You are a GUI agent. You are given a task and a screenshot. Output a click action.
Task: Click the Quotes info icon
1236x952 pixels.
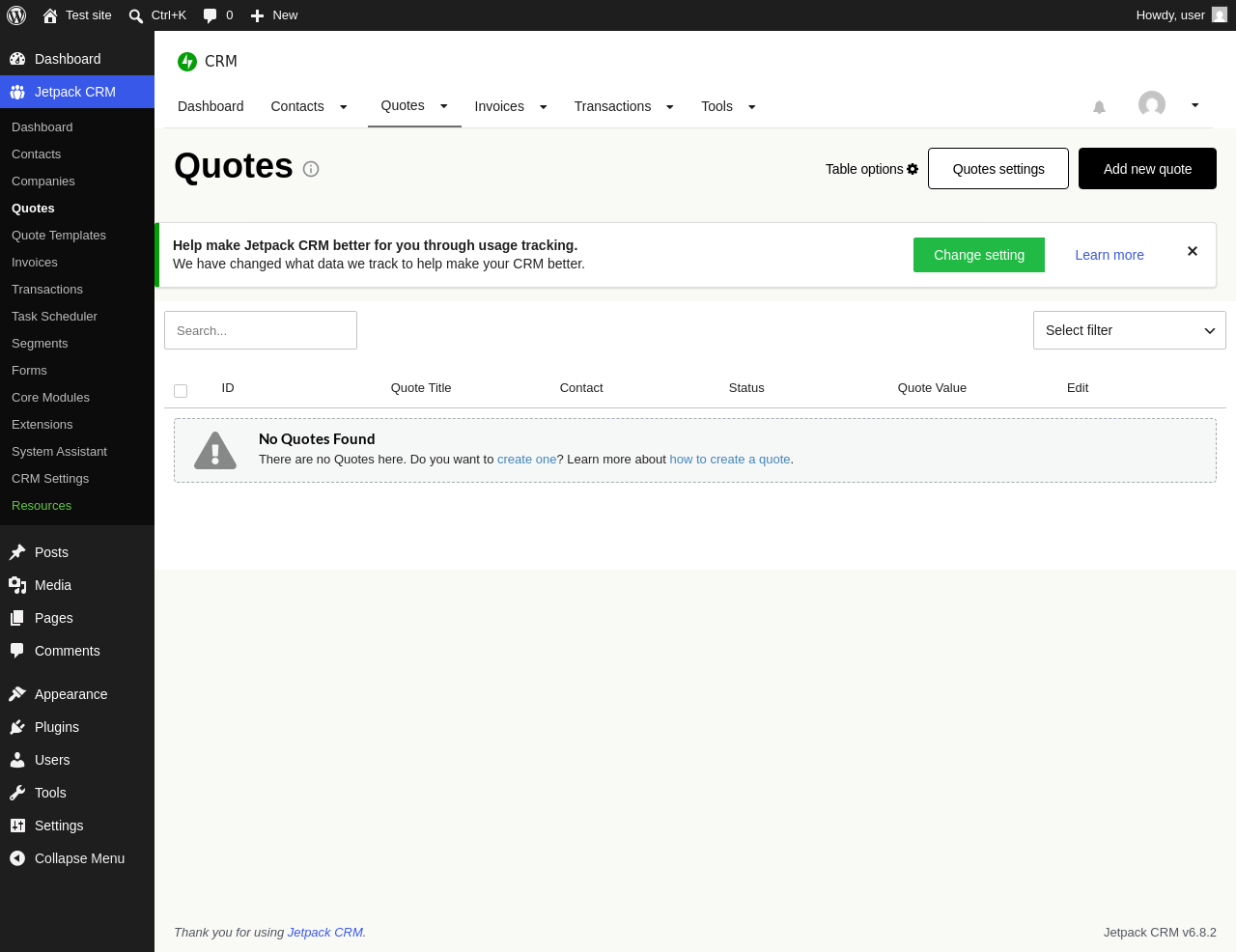(x=311, y=169)
